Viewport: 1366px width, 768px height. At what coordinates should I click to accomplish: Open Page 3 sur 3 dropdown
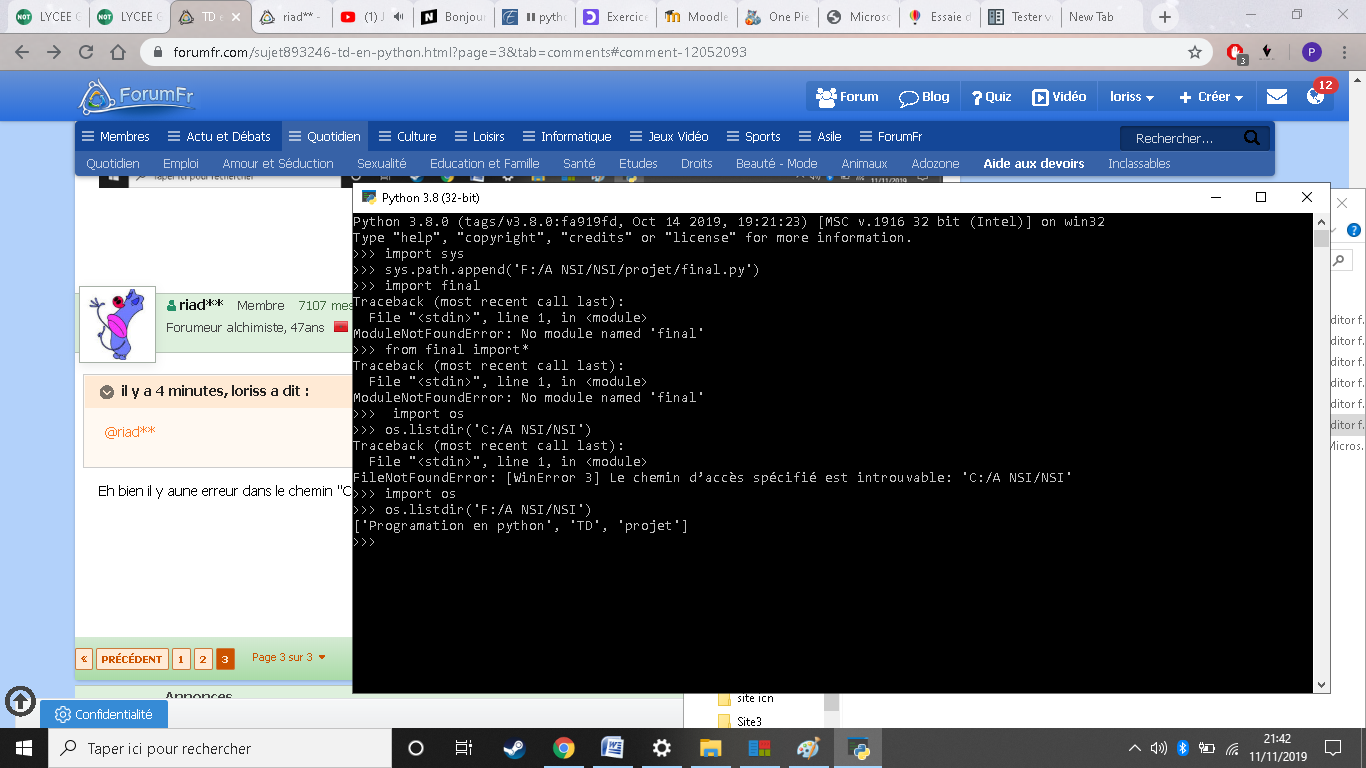289,658
